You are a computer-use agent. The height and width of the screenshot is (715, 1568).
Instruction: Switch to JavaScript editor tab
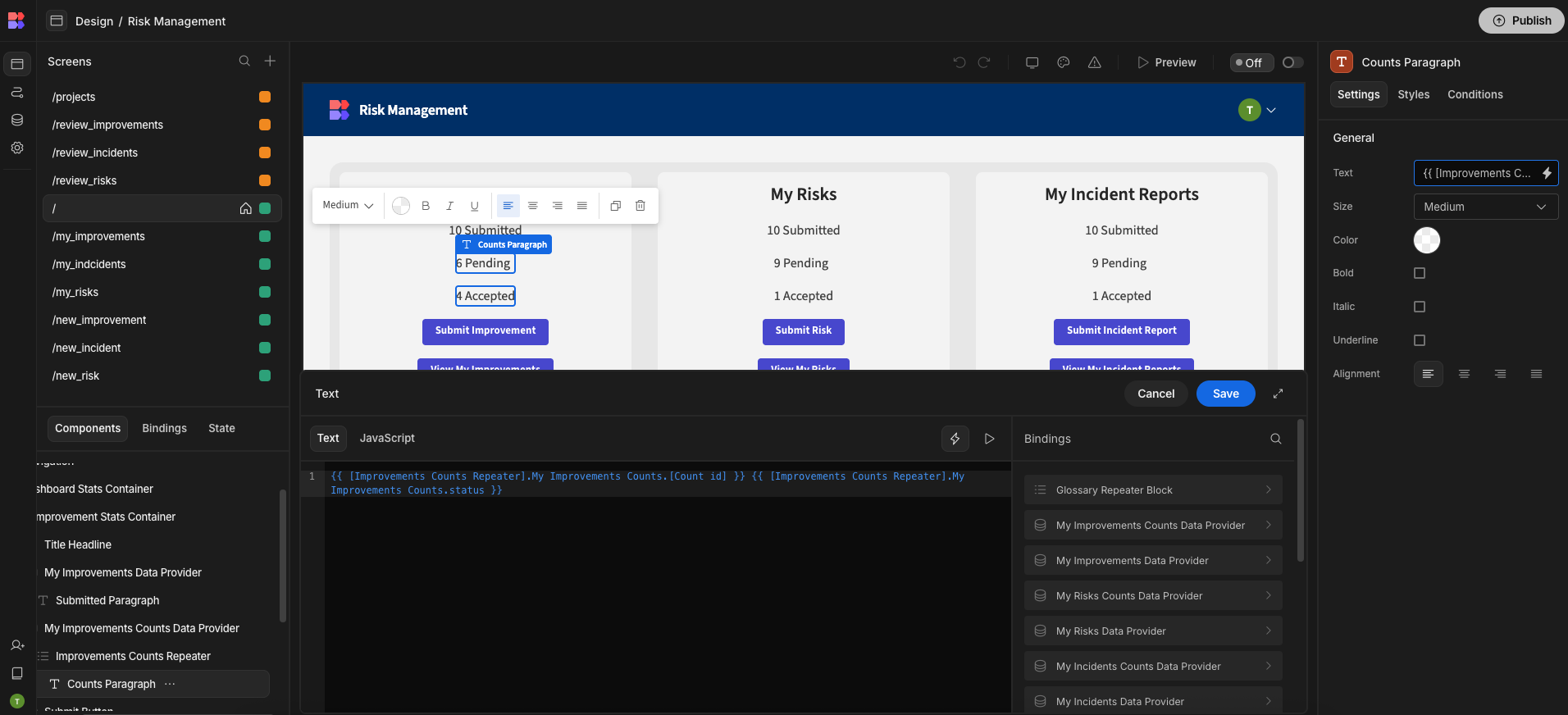pyautogui.click(x=387, y=438)
